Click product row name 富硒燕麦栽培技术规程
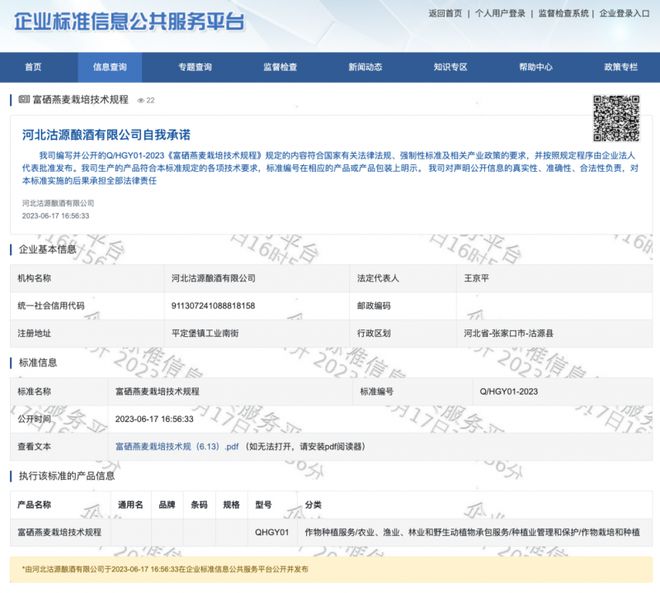The width and height of the screenshot is (660, 593). [59, 532]
